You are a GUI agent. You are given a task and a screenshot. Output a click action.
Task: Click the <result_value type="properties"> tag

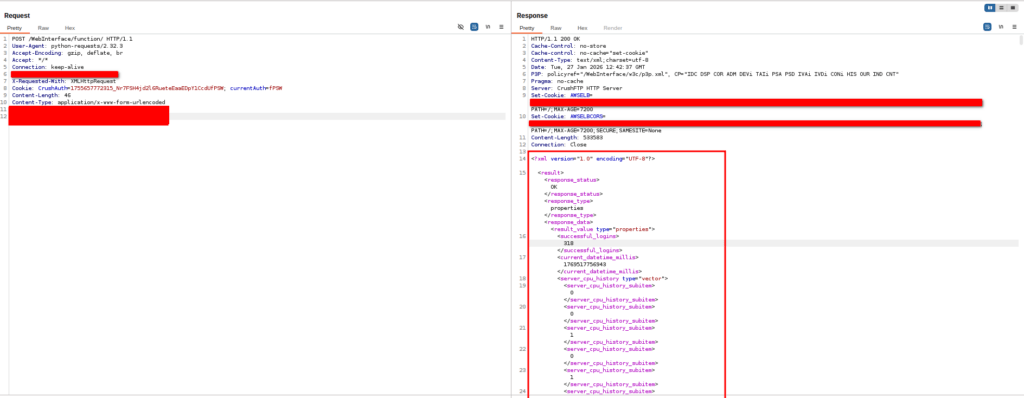pyautogui.click(x=603, y=229)
